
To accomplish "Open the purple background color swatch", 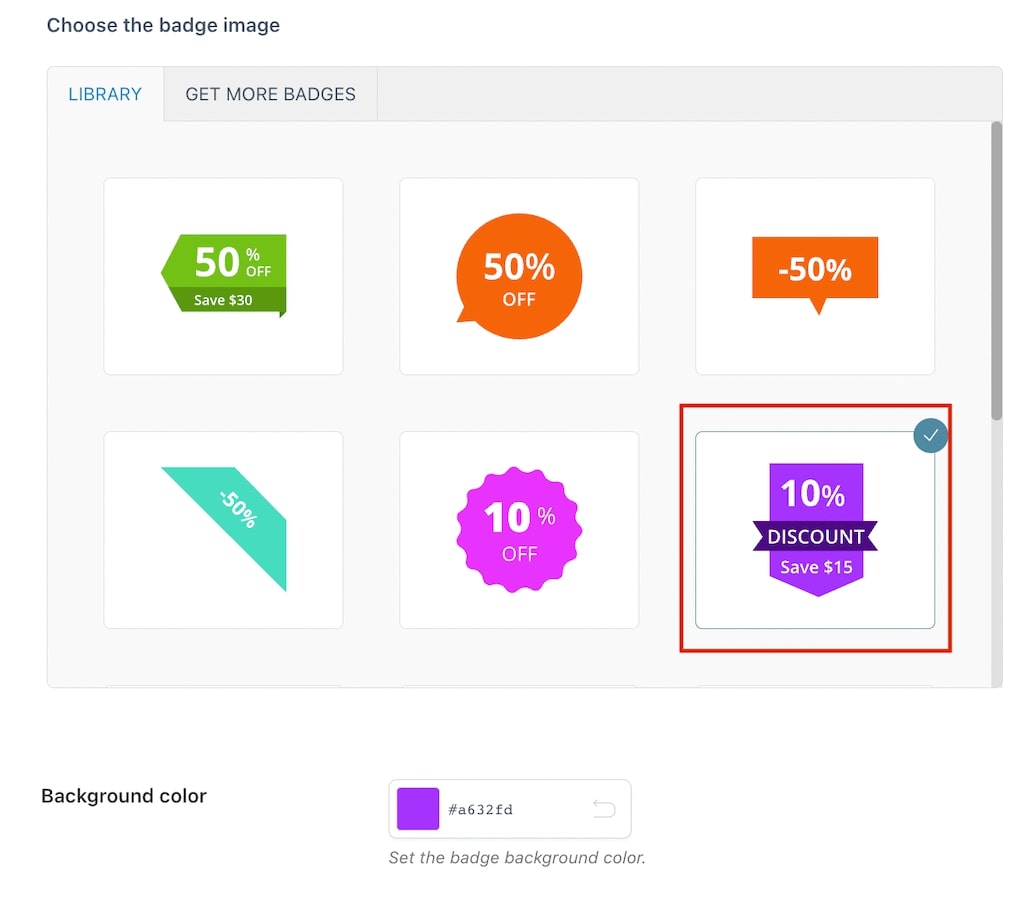I will coord(418,809).
